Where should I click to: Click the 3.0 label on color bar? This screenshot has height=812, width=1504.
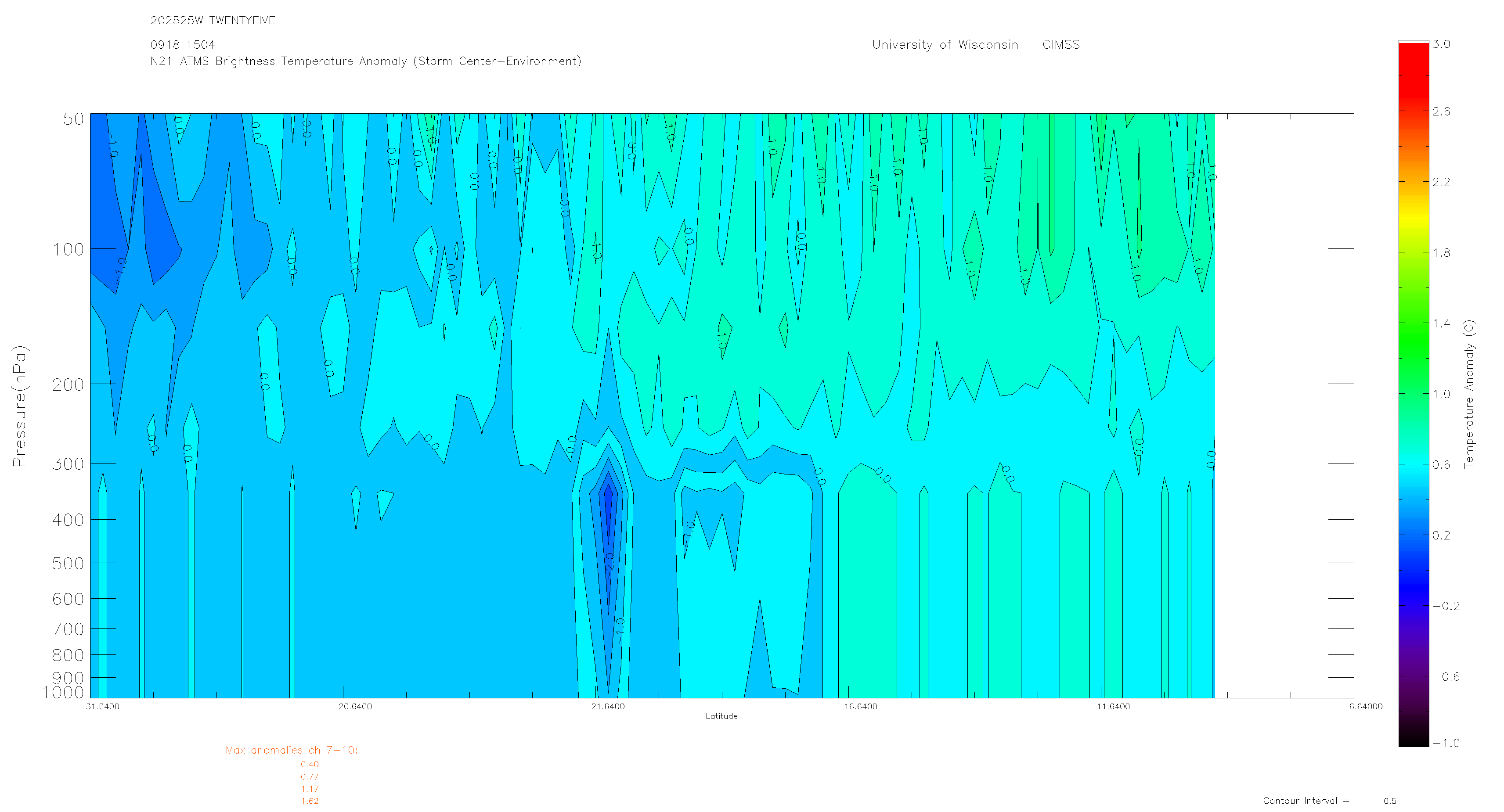[1441, 44]
